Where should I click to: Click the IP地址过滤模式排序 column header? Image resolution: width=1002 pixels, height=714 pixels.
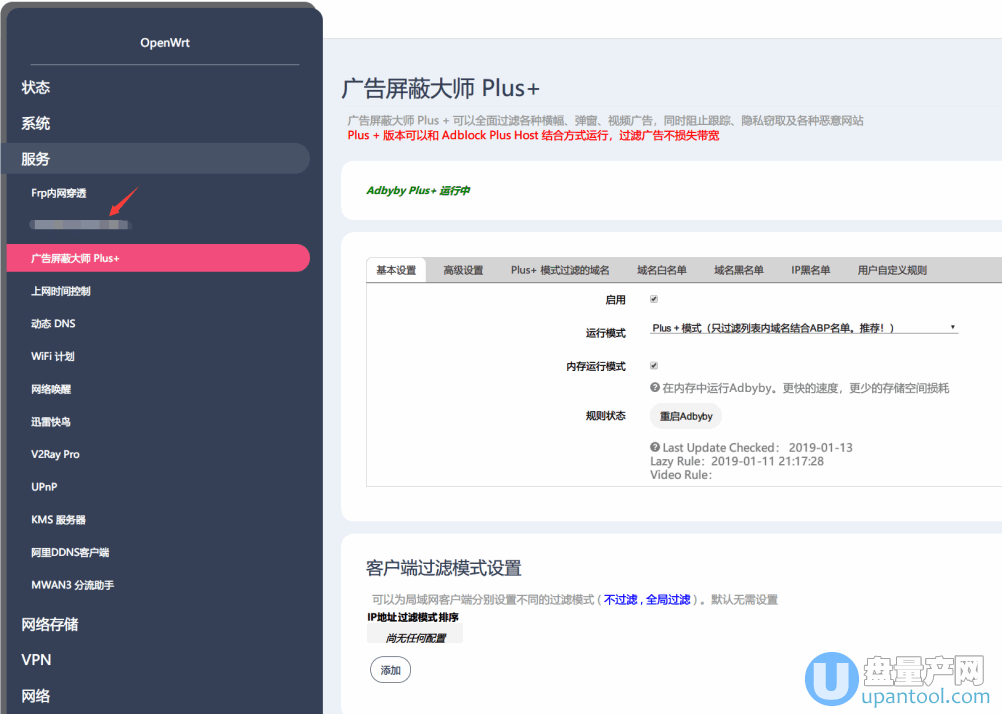click(x=413, y=617)
